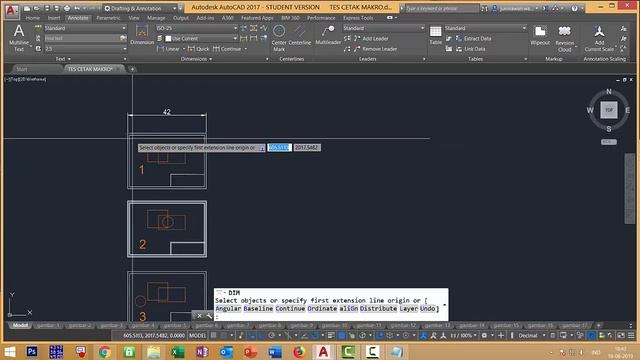Image resolution: width=640 pixels, height=360 pixels.
Task: Open the Home ribbon tab
Action: click(x=33, y=18)
